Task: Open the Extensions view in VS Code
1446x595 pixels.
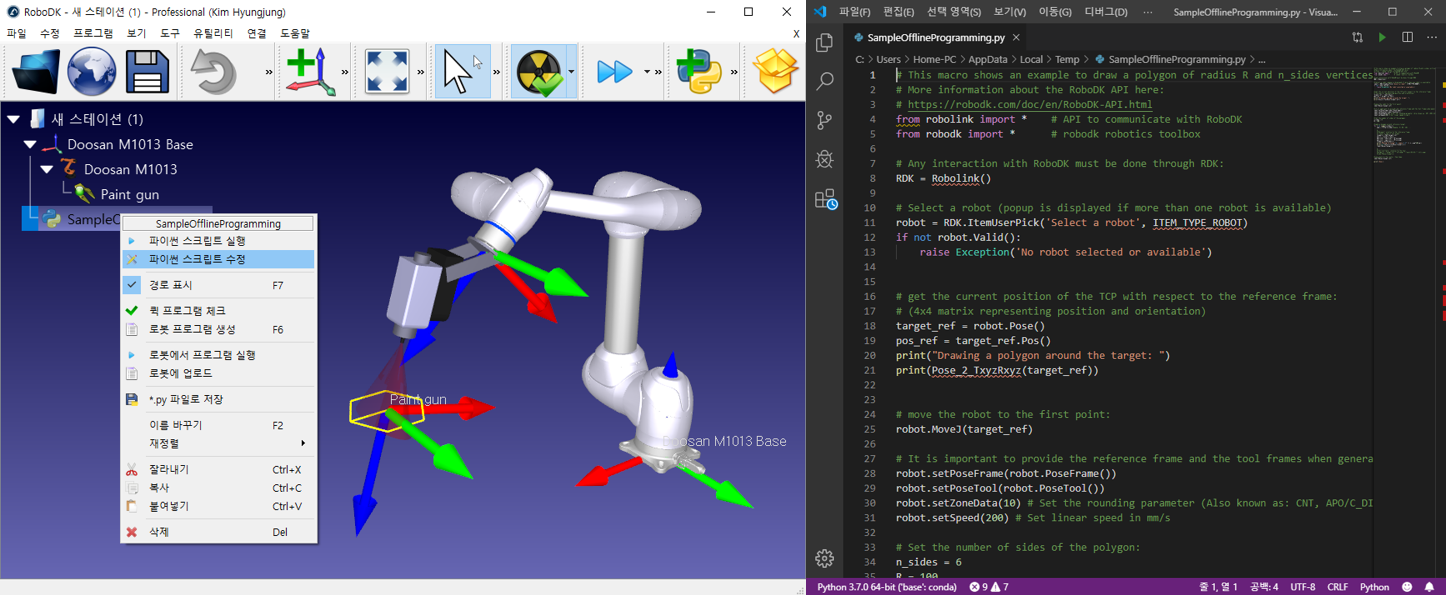Action: pyautogui.click(x=825, y=199)
